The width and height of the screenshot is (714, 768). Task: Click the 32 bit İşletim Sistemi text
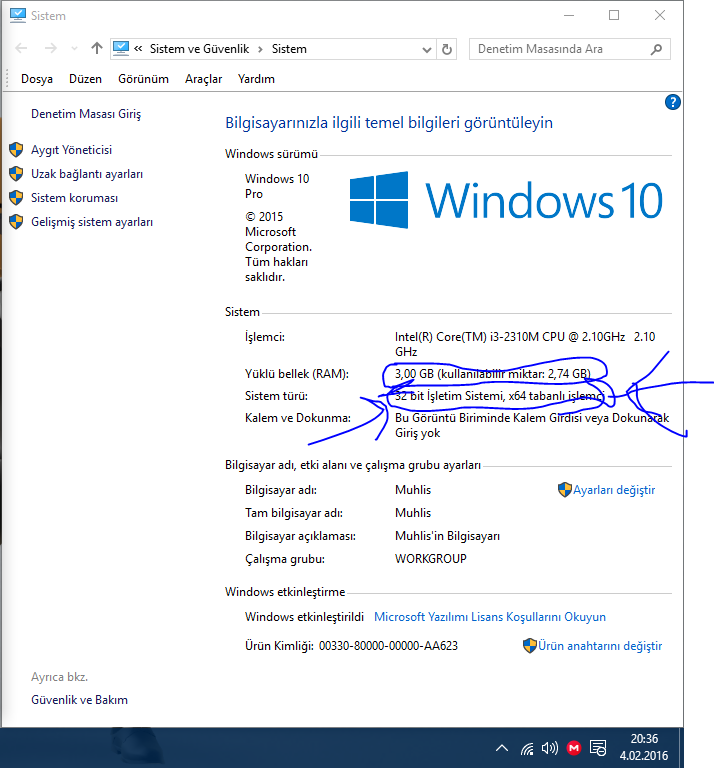450,396
